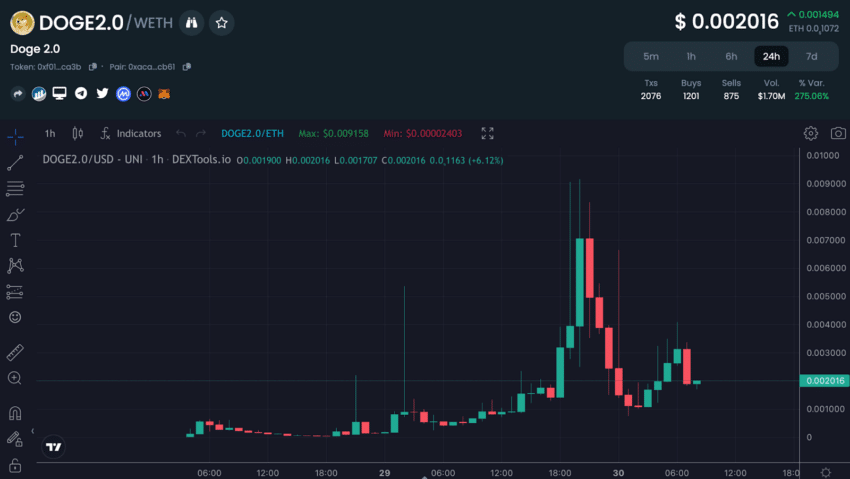This screenshot has width=850, height=479.
Task: Select the crosshair cursor tool
Action: pos(15,137)
